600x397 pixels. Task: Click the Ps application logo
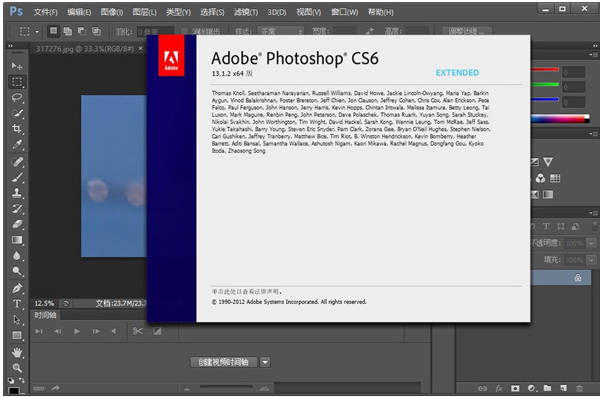pos(16,11)
